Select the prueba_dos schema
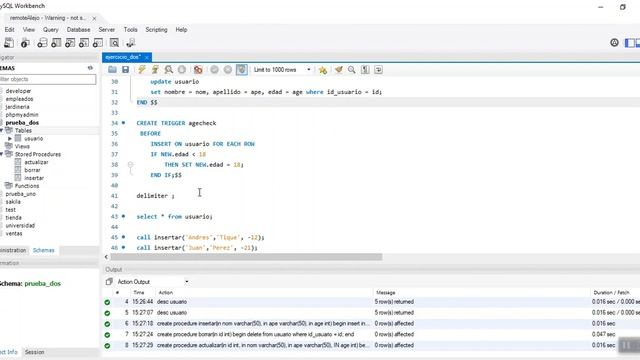The width and height of the screenshot is (640, 360). click(22, 122)
